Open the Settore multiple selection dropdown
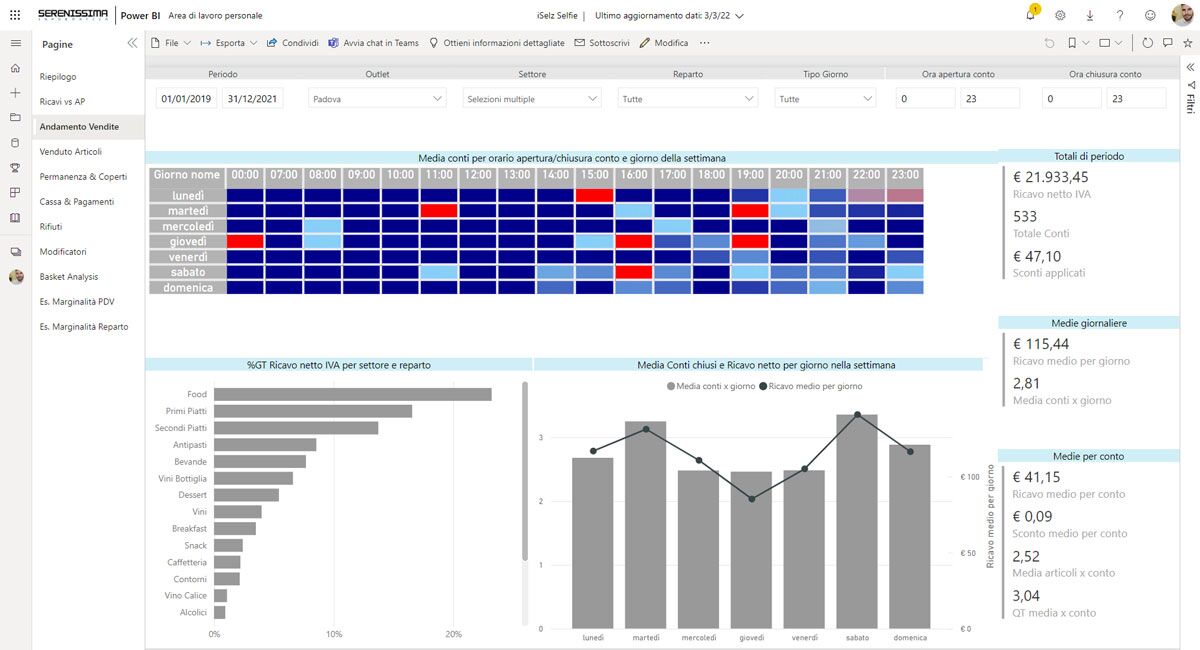The image size is (1200, 650). point(532,99)
